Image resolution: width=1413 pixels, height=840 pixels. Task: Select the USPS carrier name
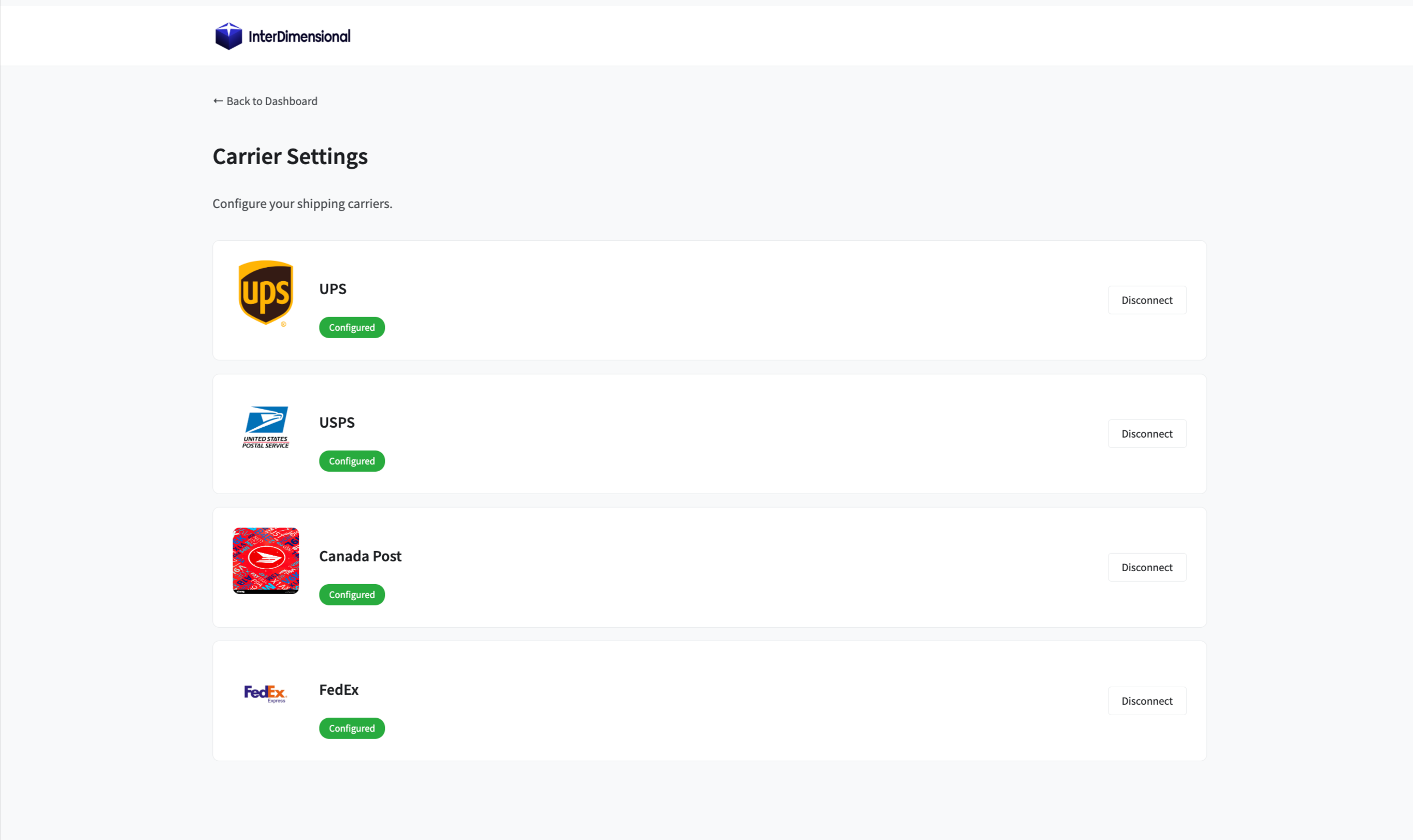pyautogui.click(x=337, y=422)
